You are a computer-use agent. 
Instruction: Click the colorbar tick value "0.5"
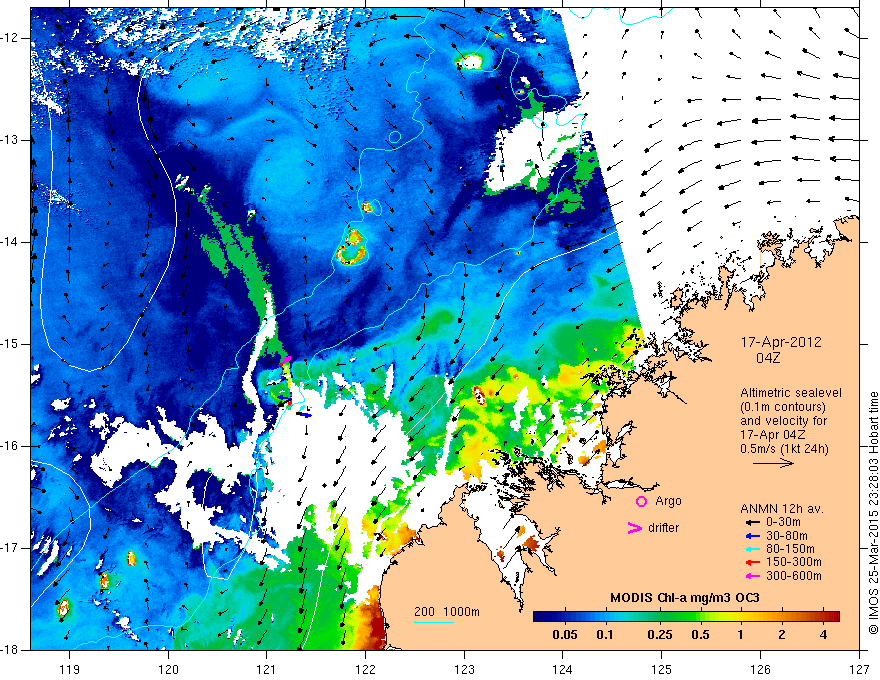[x=700, y=635]
